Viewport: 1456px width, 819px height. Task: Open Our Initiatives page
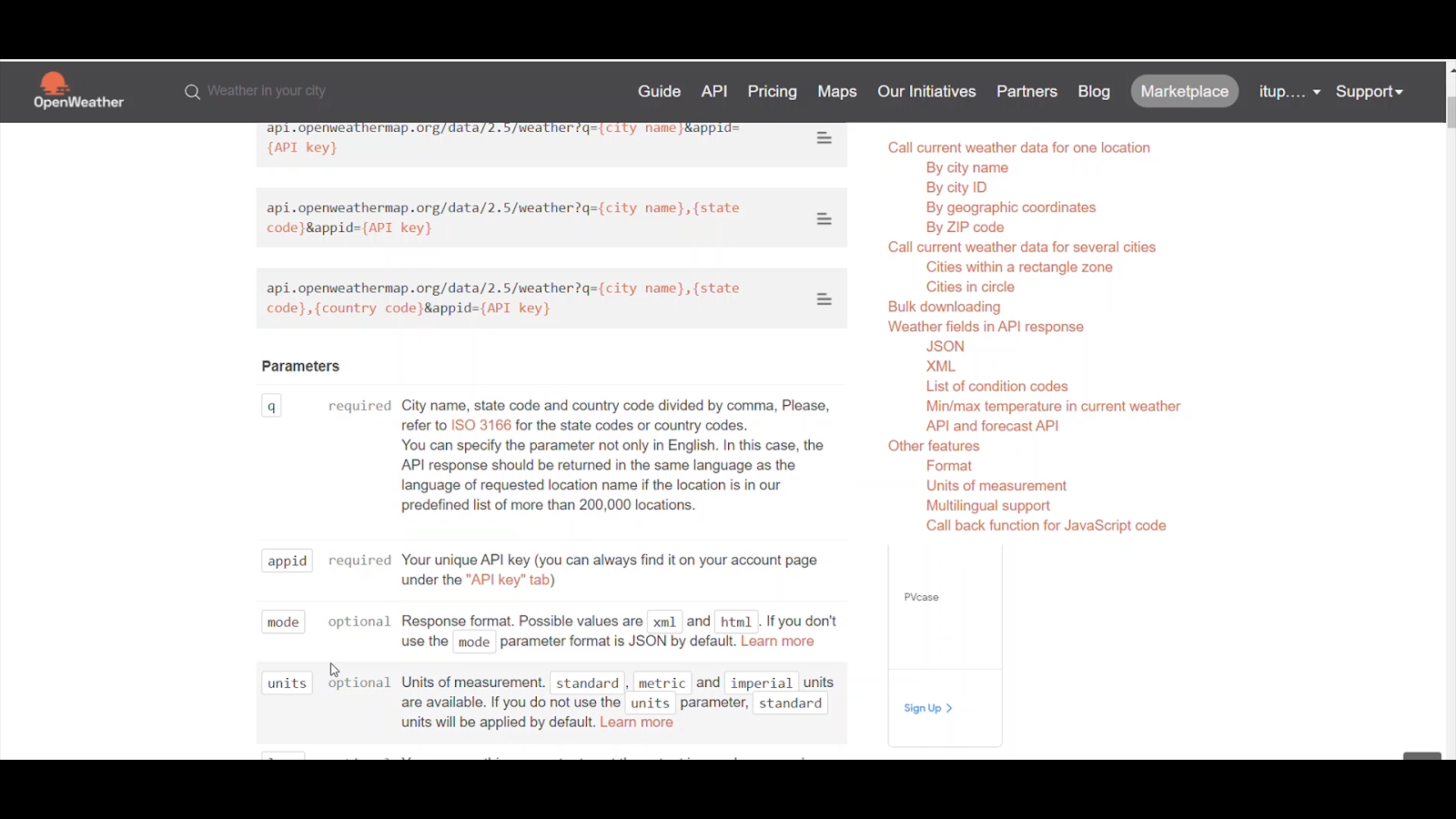point(926,92)
